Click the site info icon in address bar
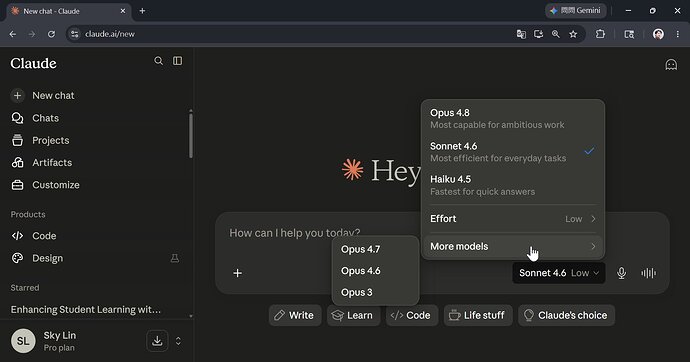The height and width of the screenshot is (362, 690). click(75, 34)
